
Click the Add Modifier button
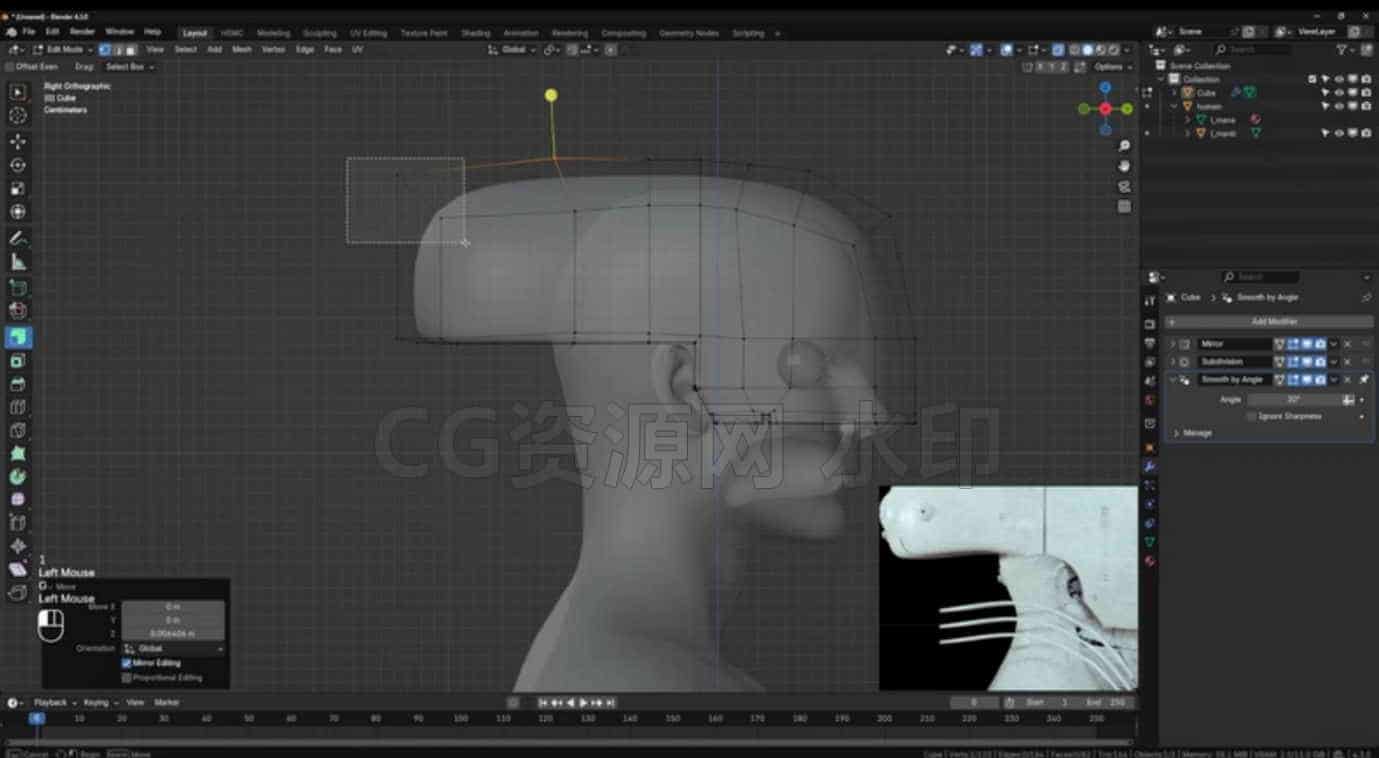[1269, 322]
